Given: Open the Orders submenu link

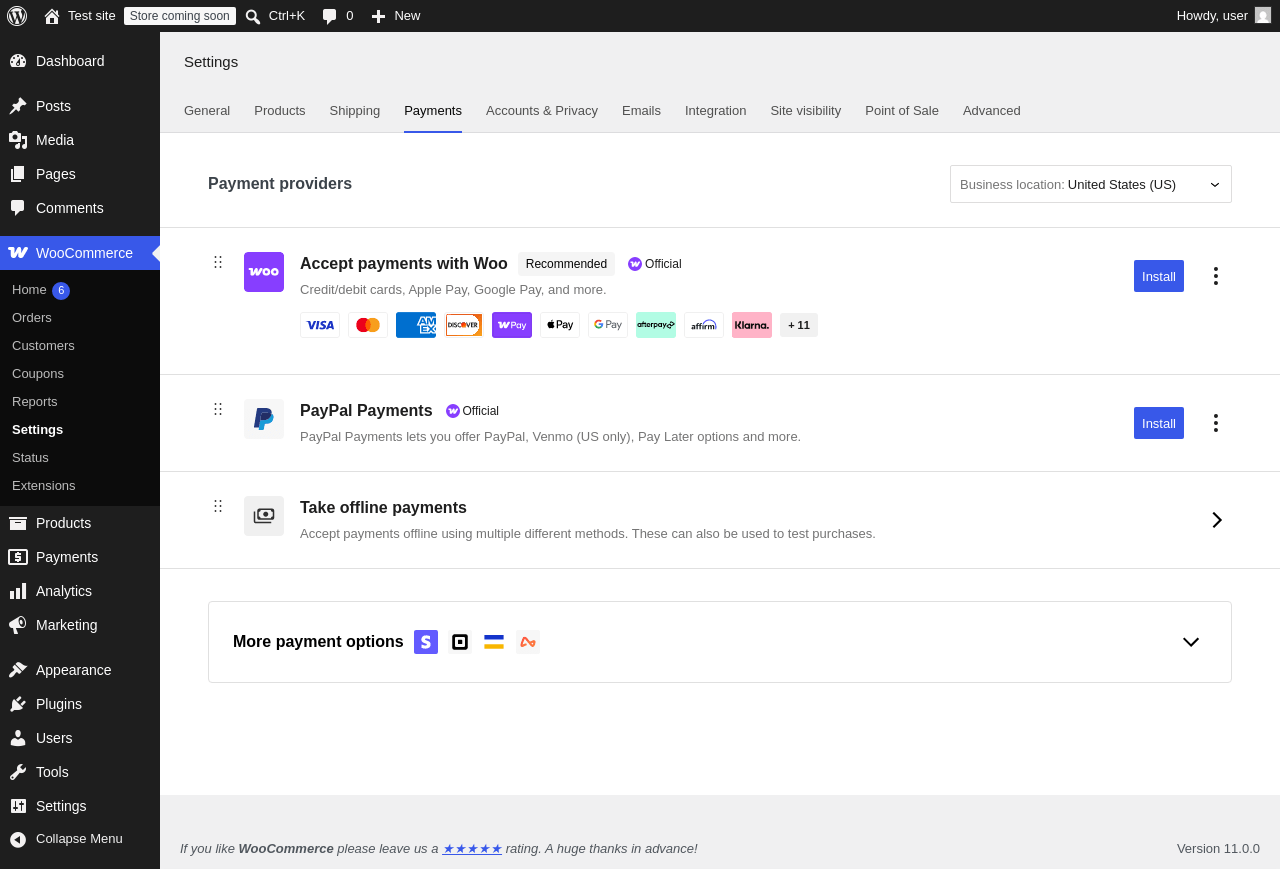Looking at the screenshot, I should pos(32,318).
